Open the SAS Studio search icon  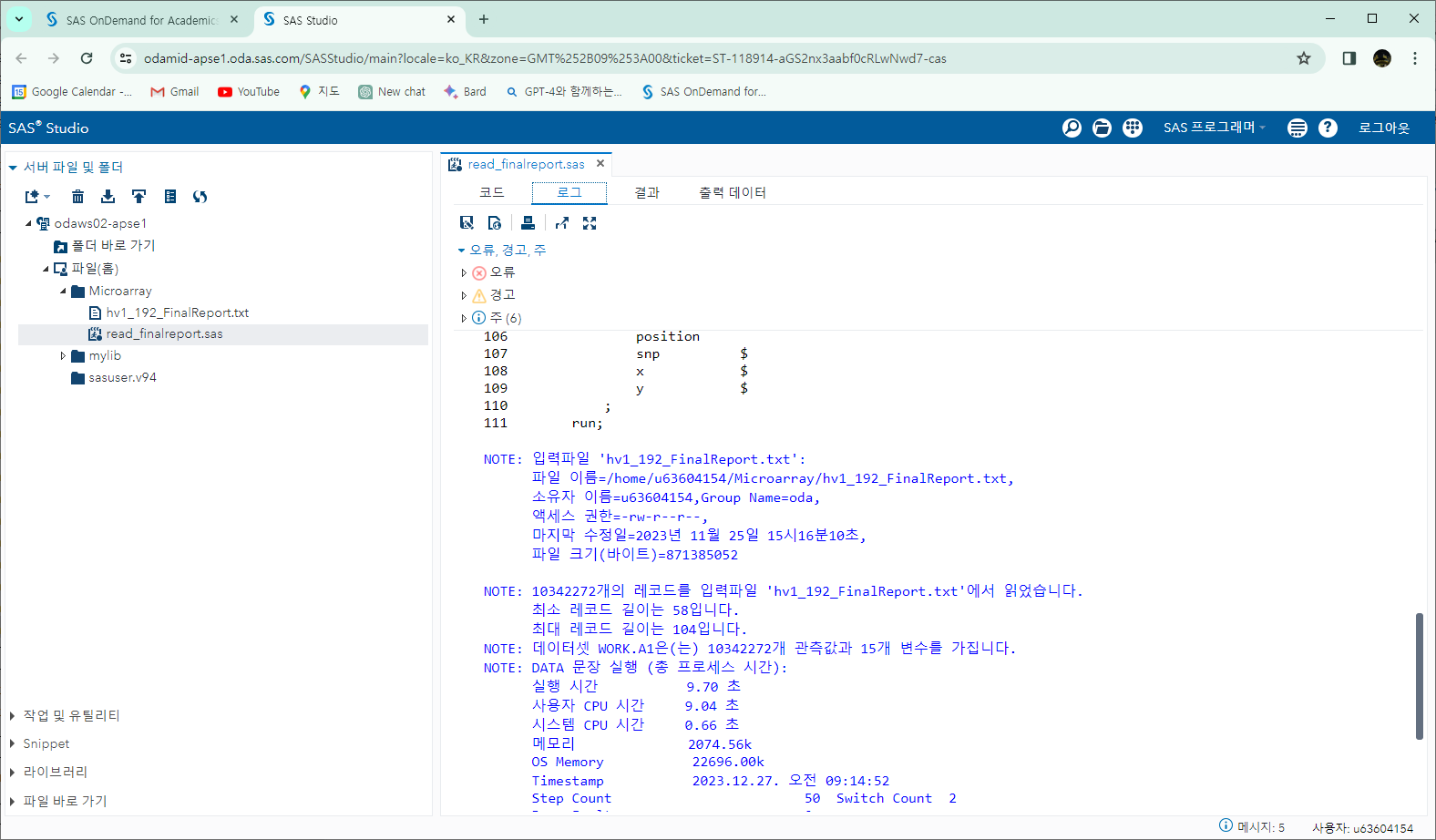click(x=1072, y=128)
